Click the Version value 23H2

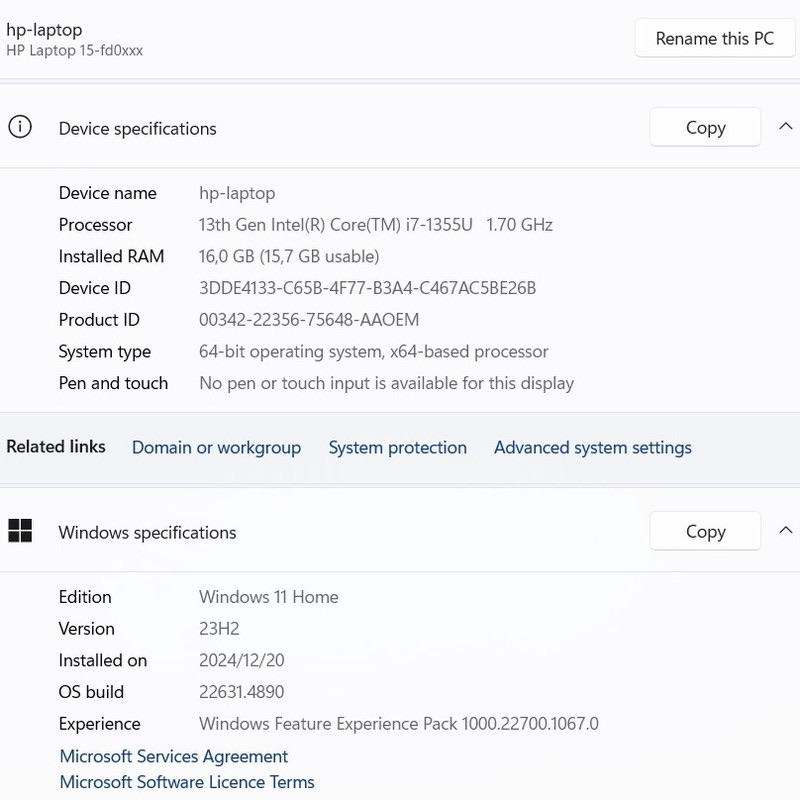point(219,629)
